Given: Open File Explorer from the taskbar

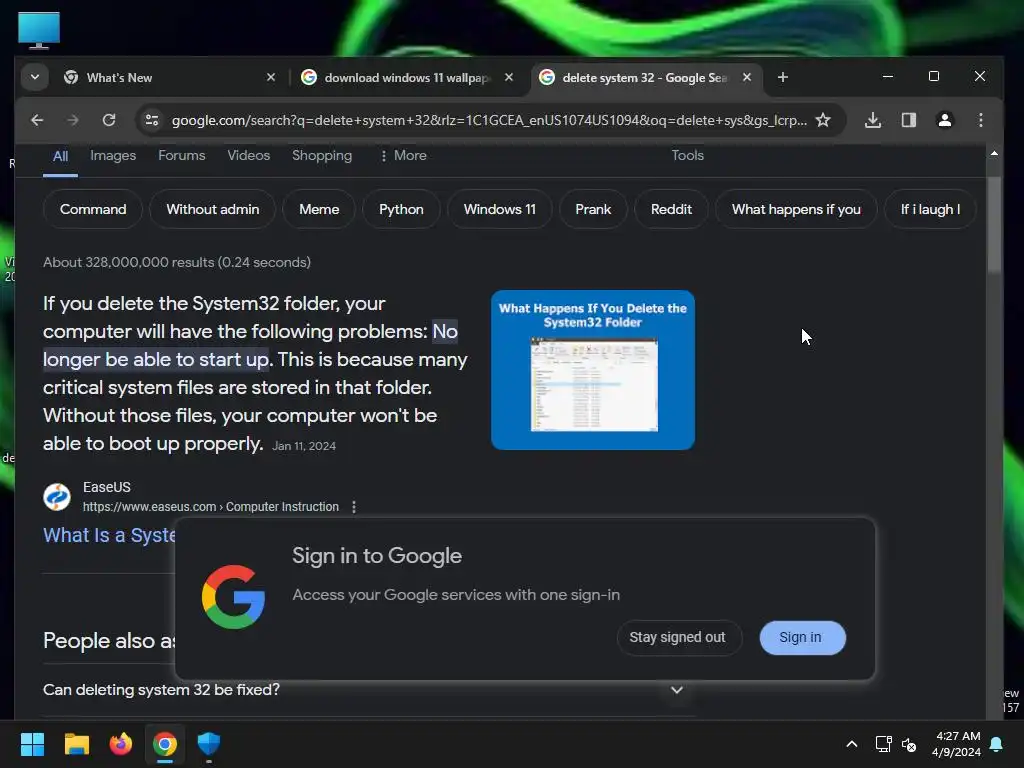Looking at the screenshot, I should tap(76, 744).
